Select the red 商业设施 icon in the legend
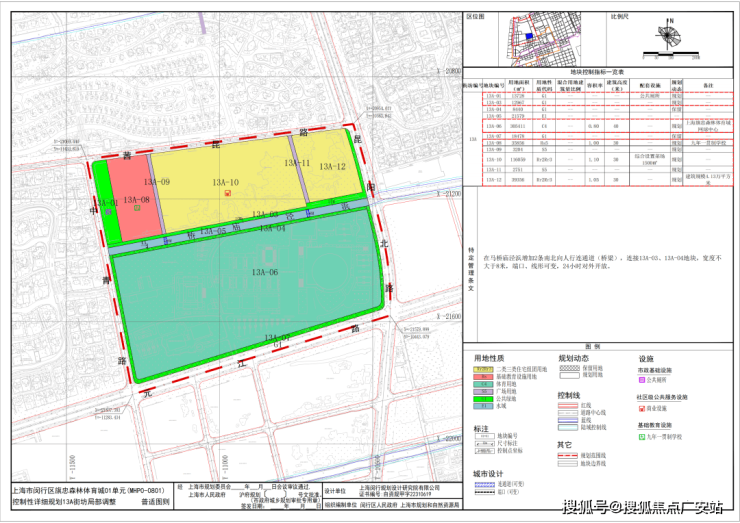 642,408
